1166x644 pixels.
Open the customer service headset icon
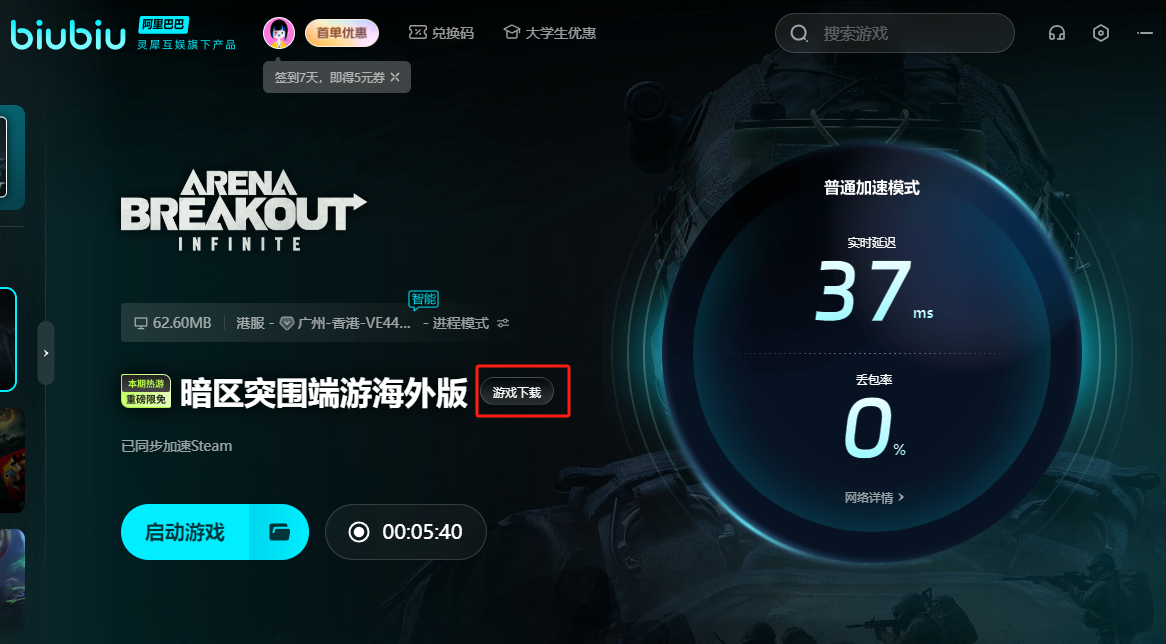(1057, 33)
